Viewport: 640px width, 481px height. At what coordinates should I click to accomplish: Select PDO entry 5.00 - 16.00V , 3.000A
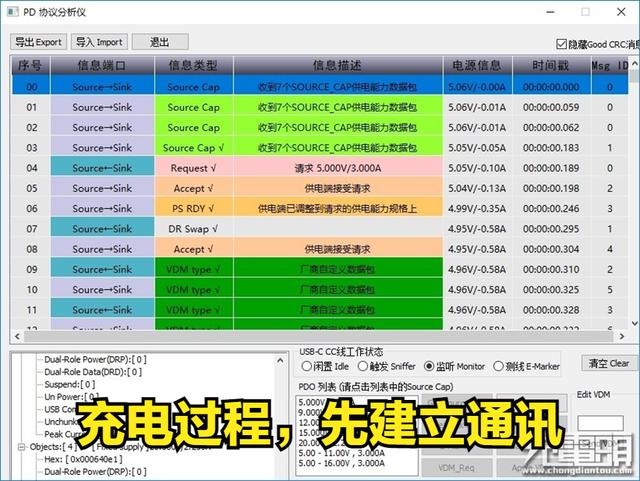pyautogui.click(x=341, y=463)
